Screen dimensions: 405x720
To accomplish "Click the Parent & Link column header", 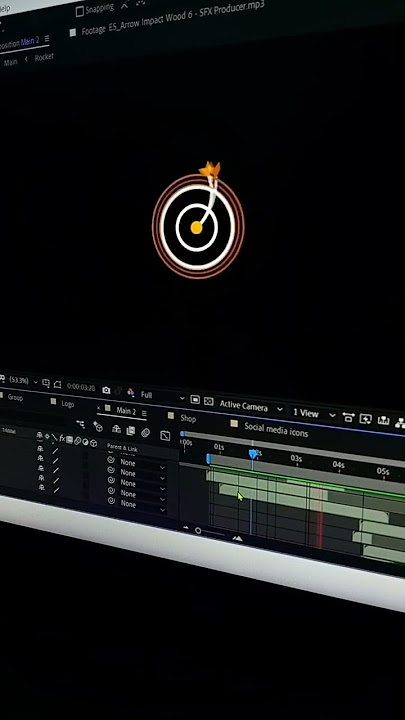I will [122, 448].
